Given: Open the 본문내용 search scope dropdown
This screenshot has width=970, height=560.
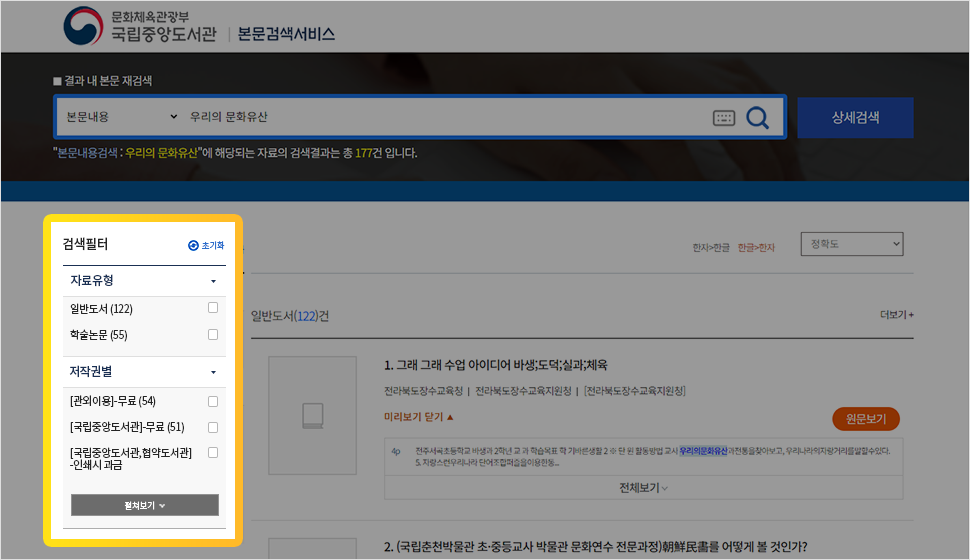Looking at the screenshot, I should 120,117.
